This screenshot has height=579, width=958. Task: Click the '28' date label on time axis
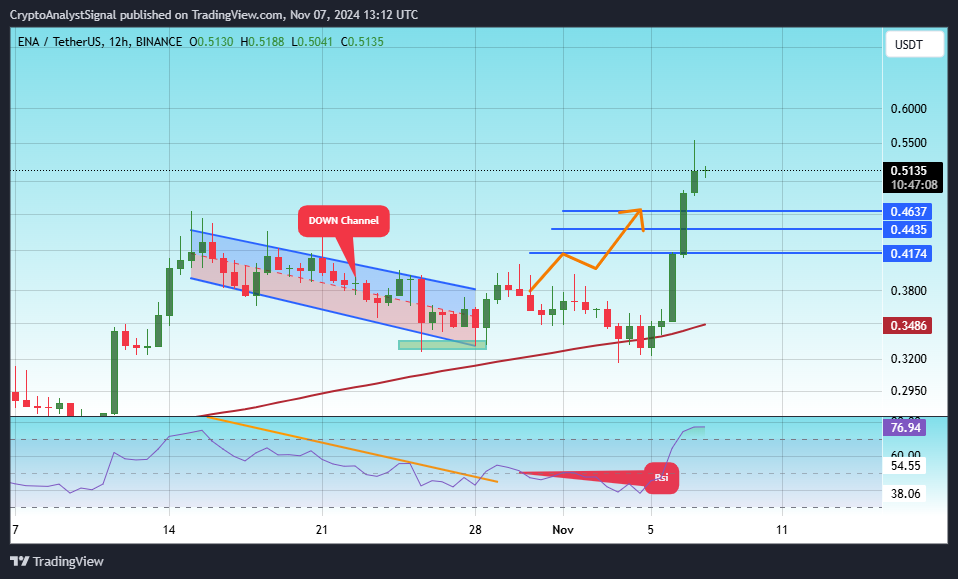(x=475, y=530)
